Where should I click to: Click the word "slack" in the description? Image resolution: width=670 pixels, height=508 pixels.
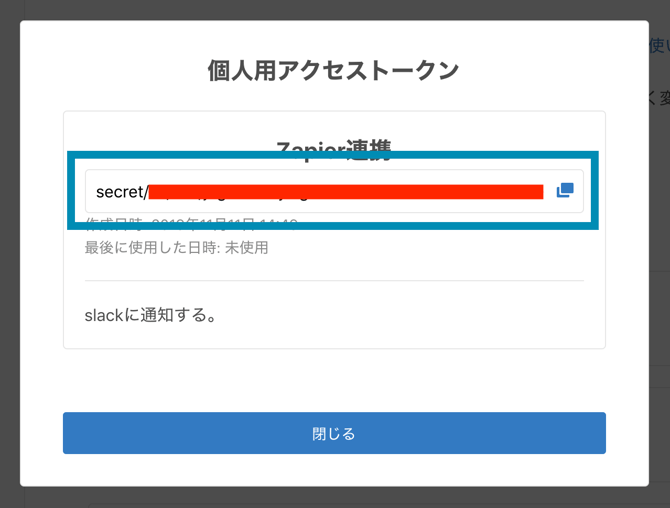(104, 315)
